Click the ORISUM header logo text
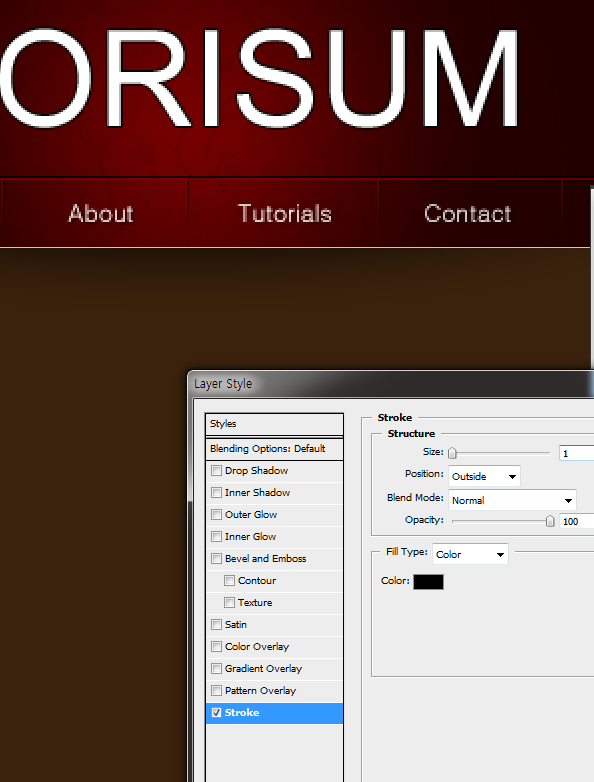This screenshot has height=782, width=594. 259,78
